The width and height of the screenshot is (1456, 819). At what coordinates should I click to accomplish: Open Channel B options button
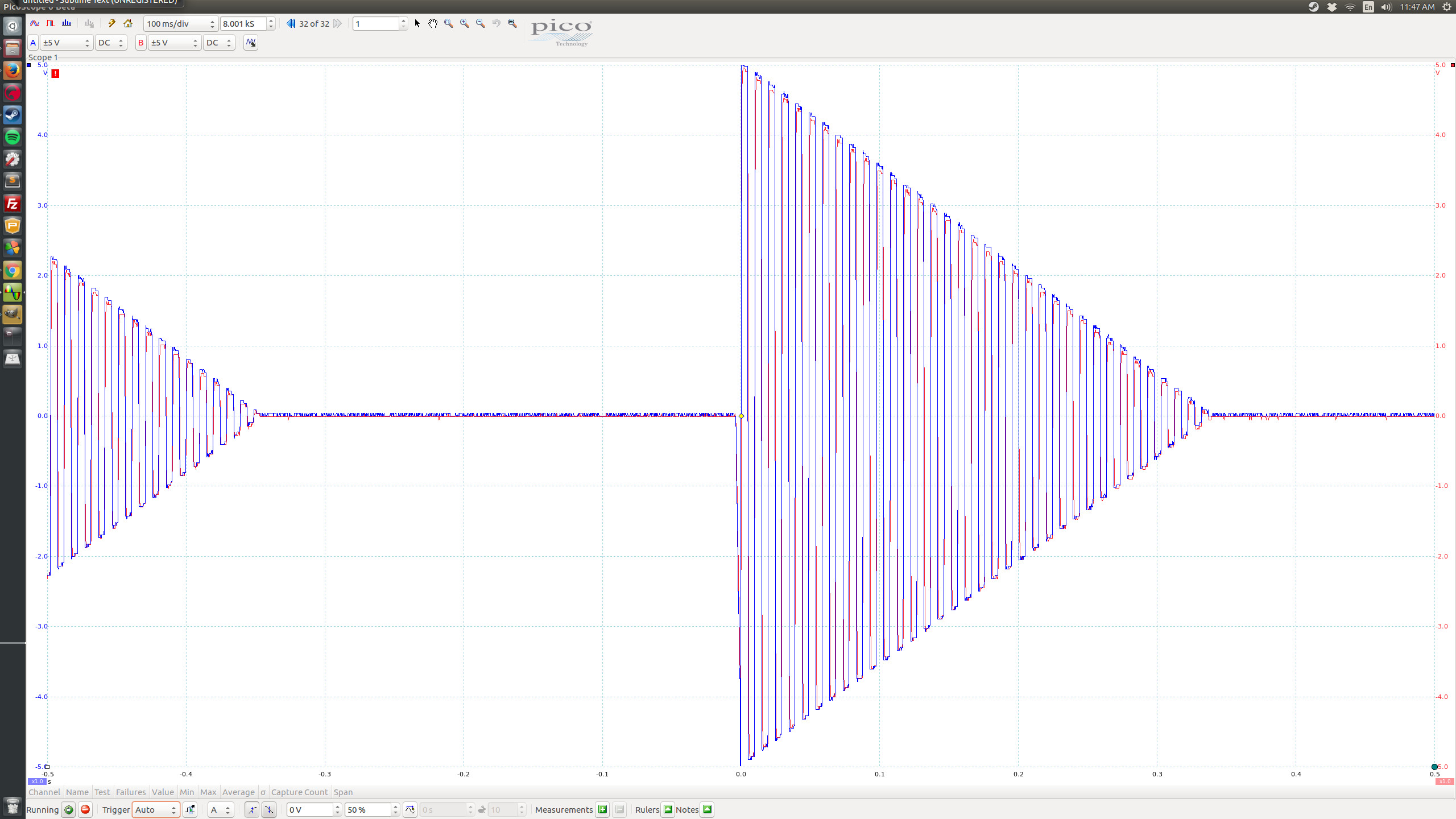coord(141,43)
